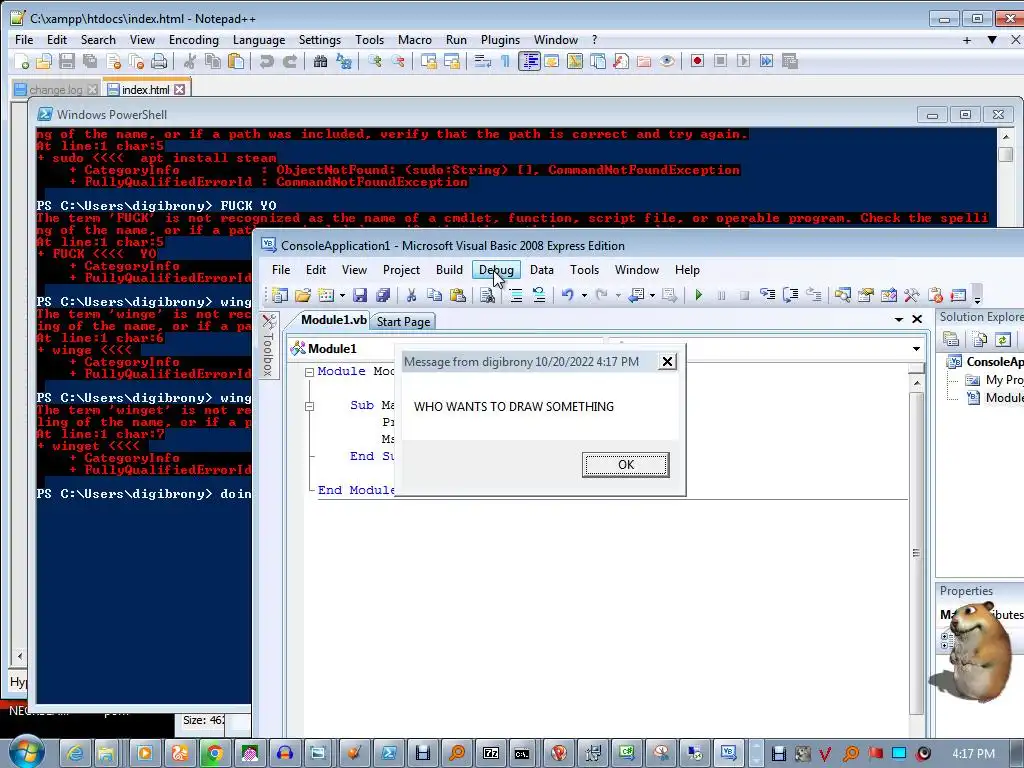The image size is (1024, 768).
Task: Open Find via binoculars icon in Notepad++
Action: pos(320,61)
